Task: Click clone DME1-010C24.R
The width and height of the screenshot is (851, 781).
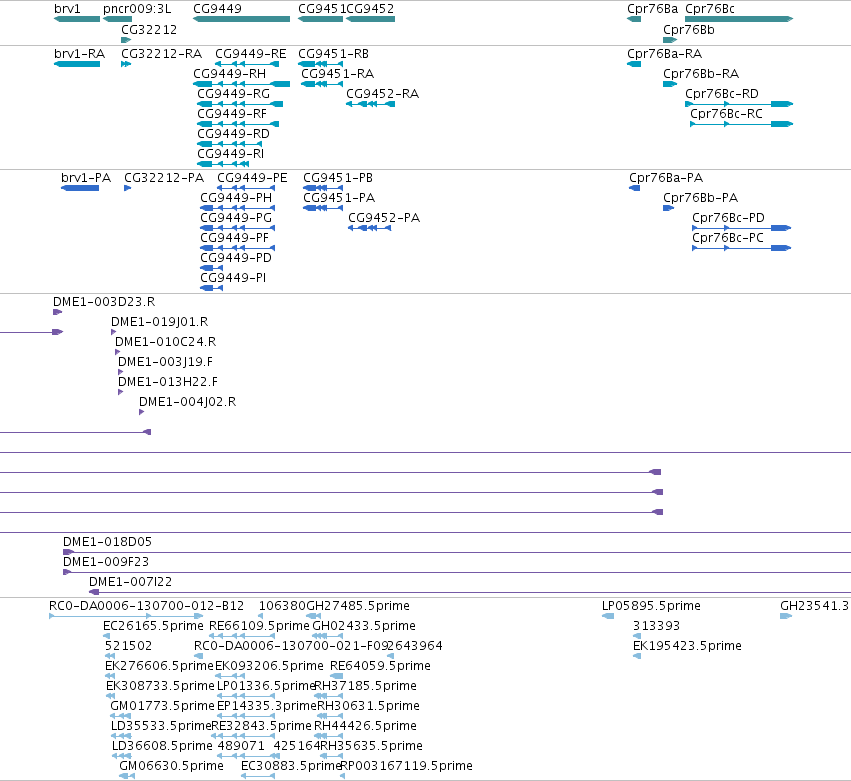Action: [x=166, y=342]
